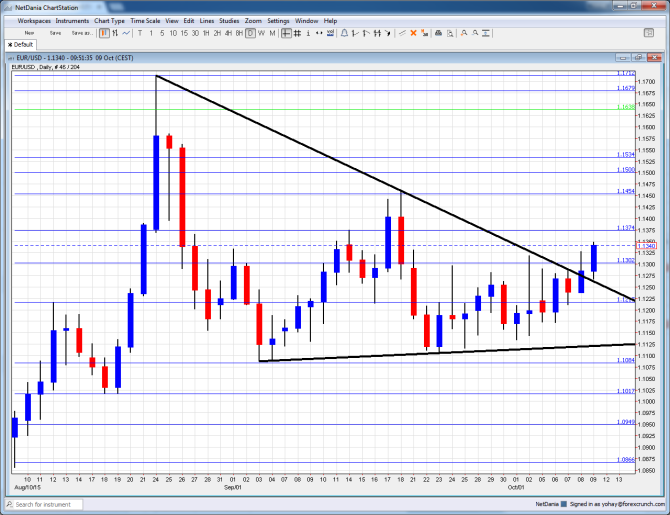Click the orange remove studies icon
Viewport: 670px width, 515px height.
(424, 33)
